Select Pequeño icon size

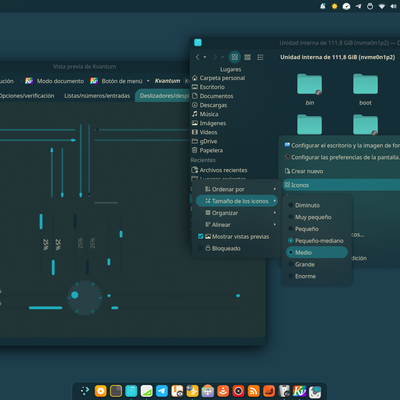point(317,229)
